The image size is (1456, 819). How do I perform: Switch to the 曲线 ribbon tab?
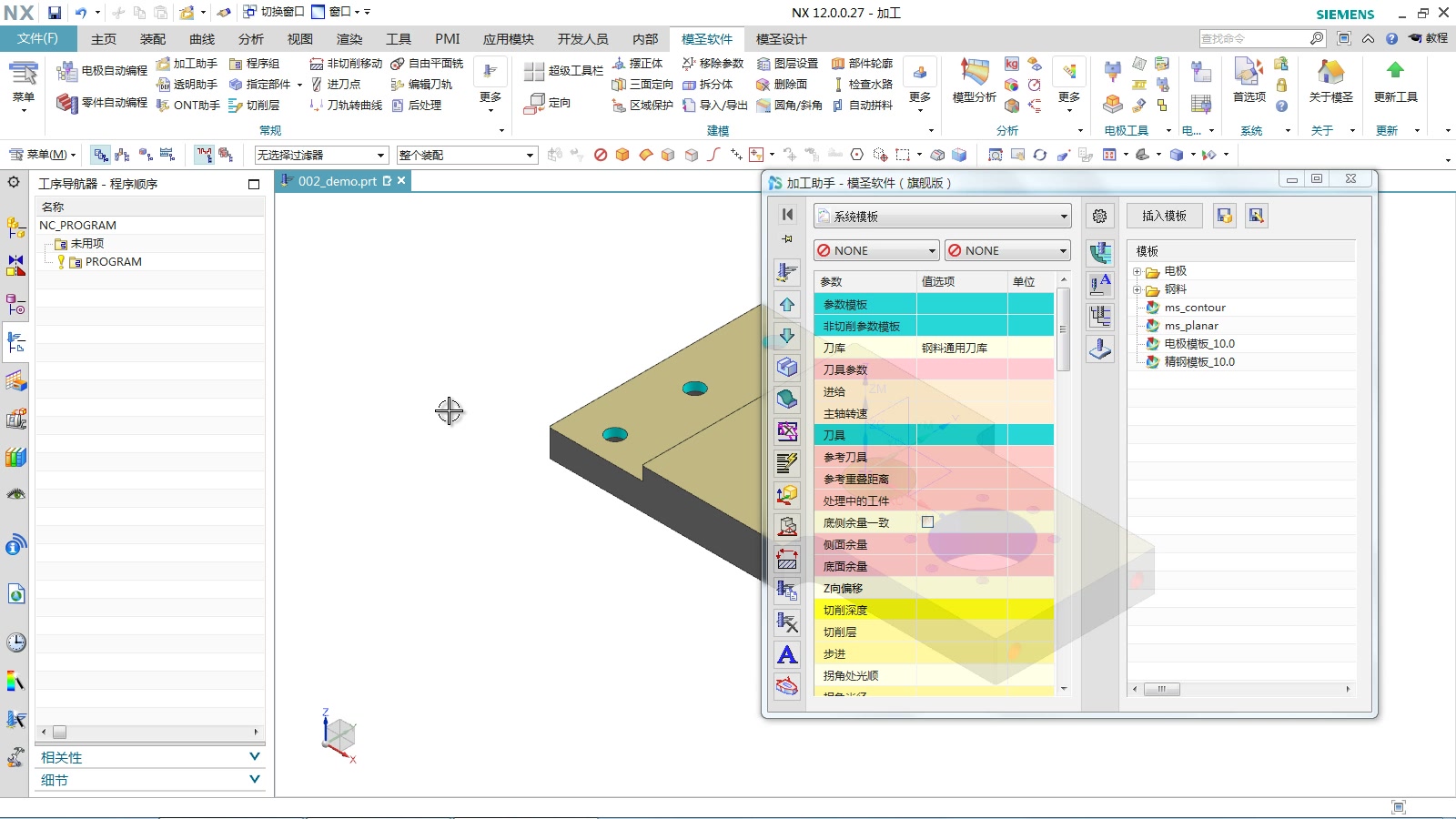pos(202,39)
